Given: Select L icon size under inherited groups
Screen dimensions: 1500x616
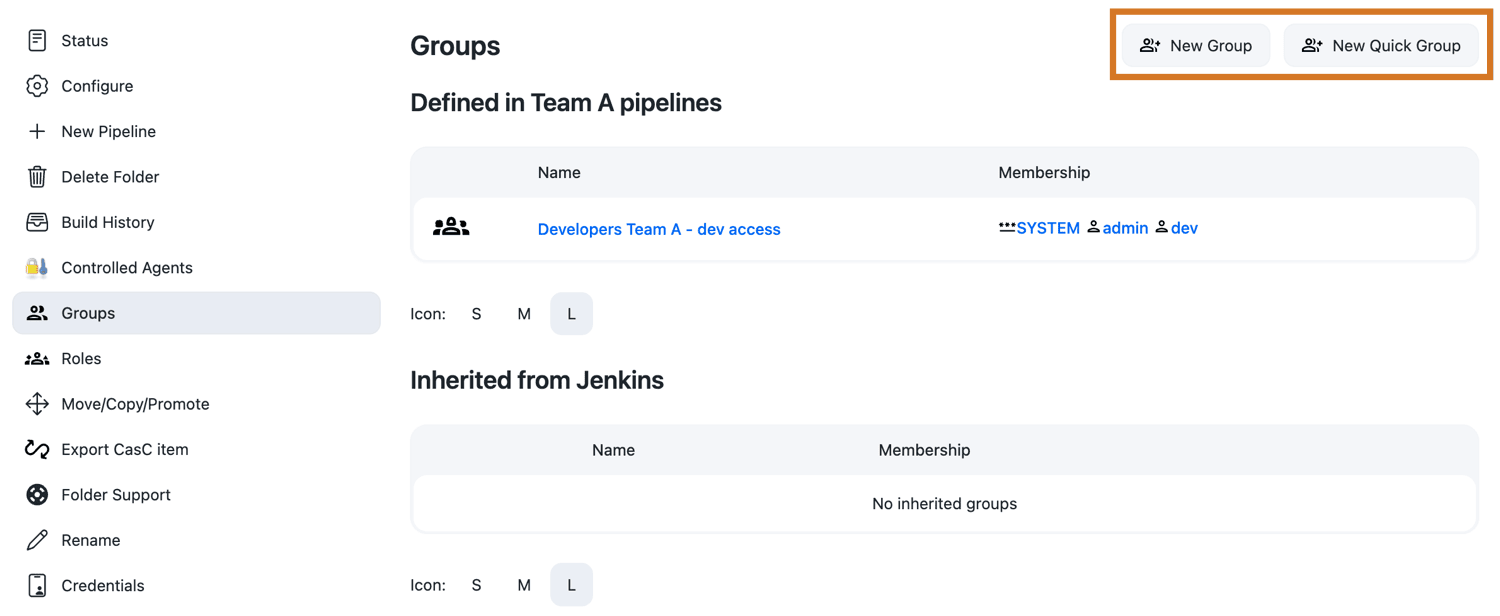Looking at the screenshot, I should [x=571, y=585].
